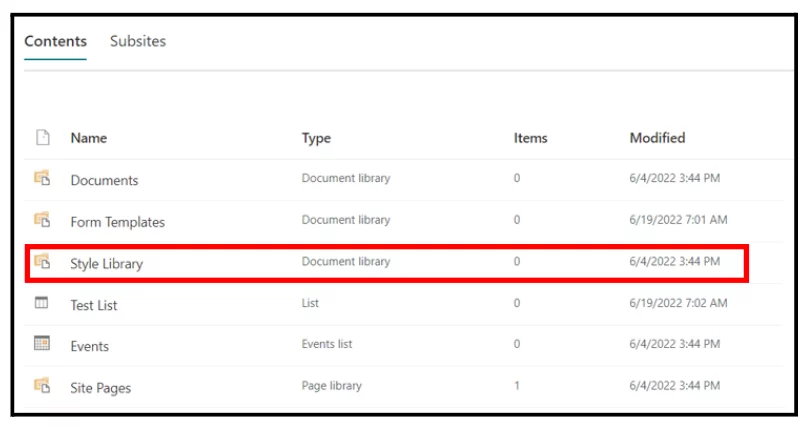Screen dimensions: 808x426
Task: Open the Test List link
Action: tap(93, 305)
